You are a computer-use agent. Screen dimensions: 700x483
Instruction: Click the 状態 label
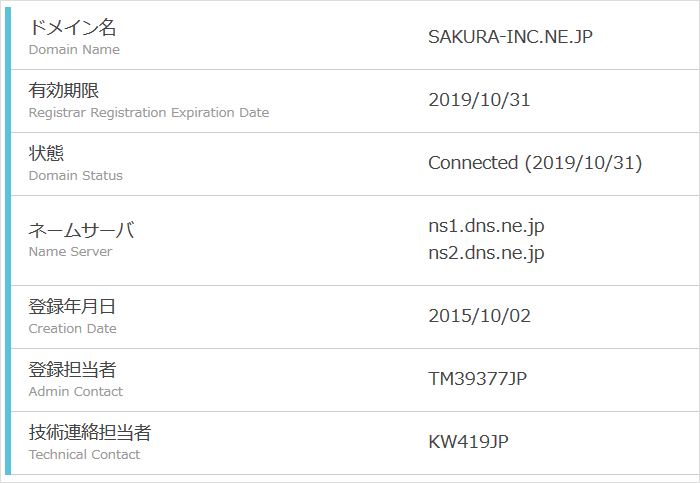(x=46, y=154)
